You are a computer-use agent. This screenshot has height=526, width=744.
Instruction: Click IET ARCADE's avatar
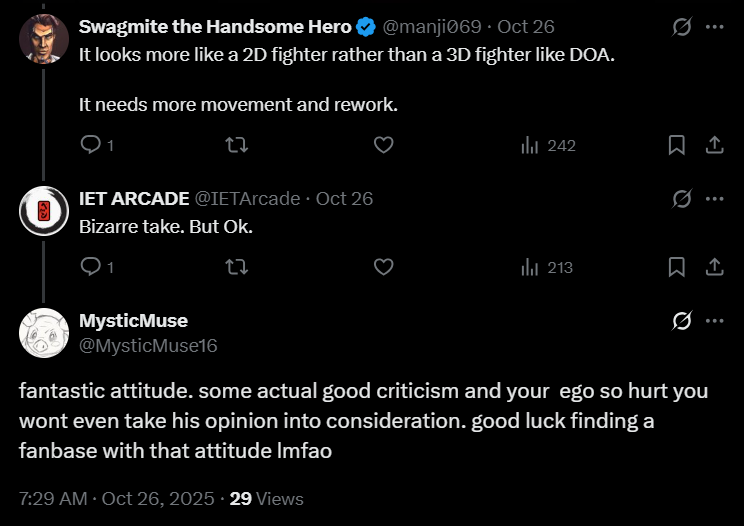coord(44,211)
